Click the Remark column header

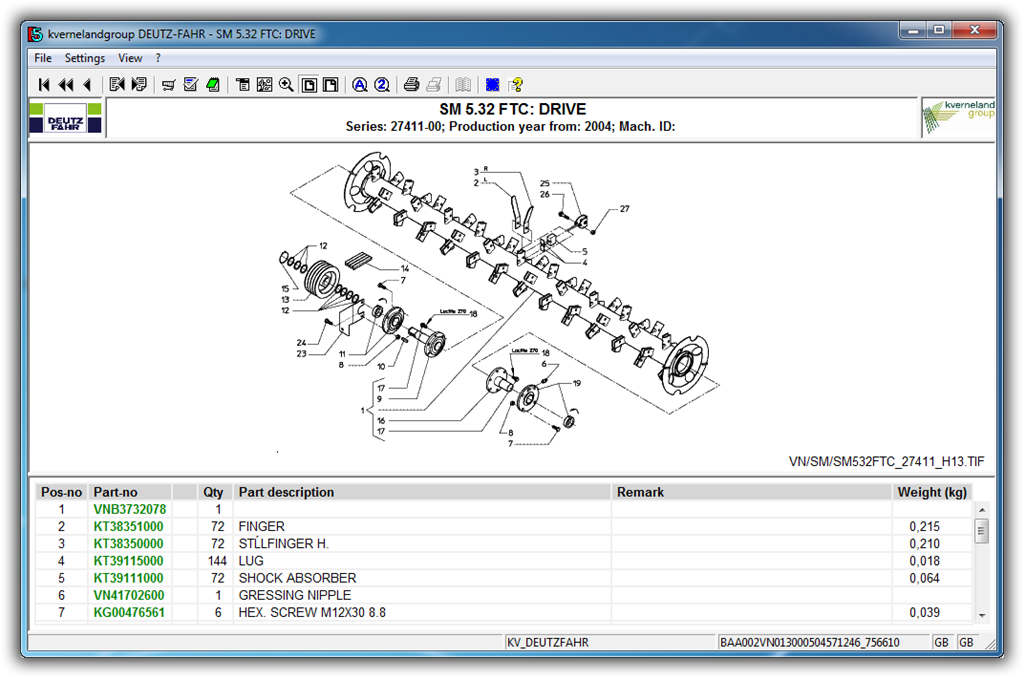tap(752, 492)
